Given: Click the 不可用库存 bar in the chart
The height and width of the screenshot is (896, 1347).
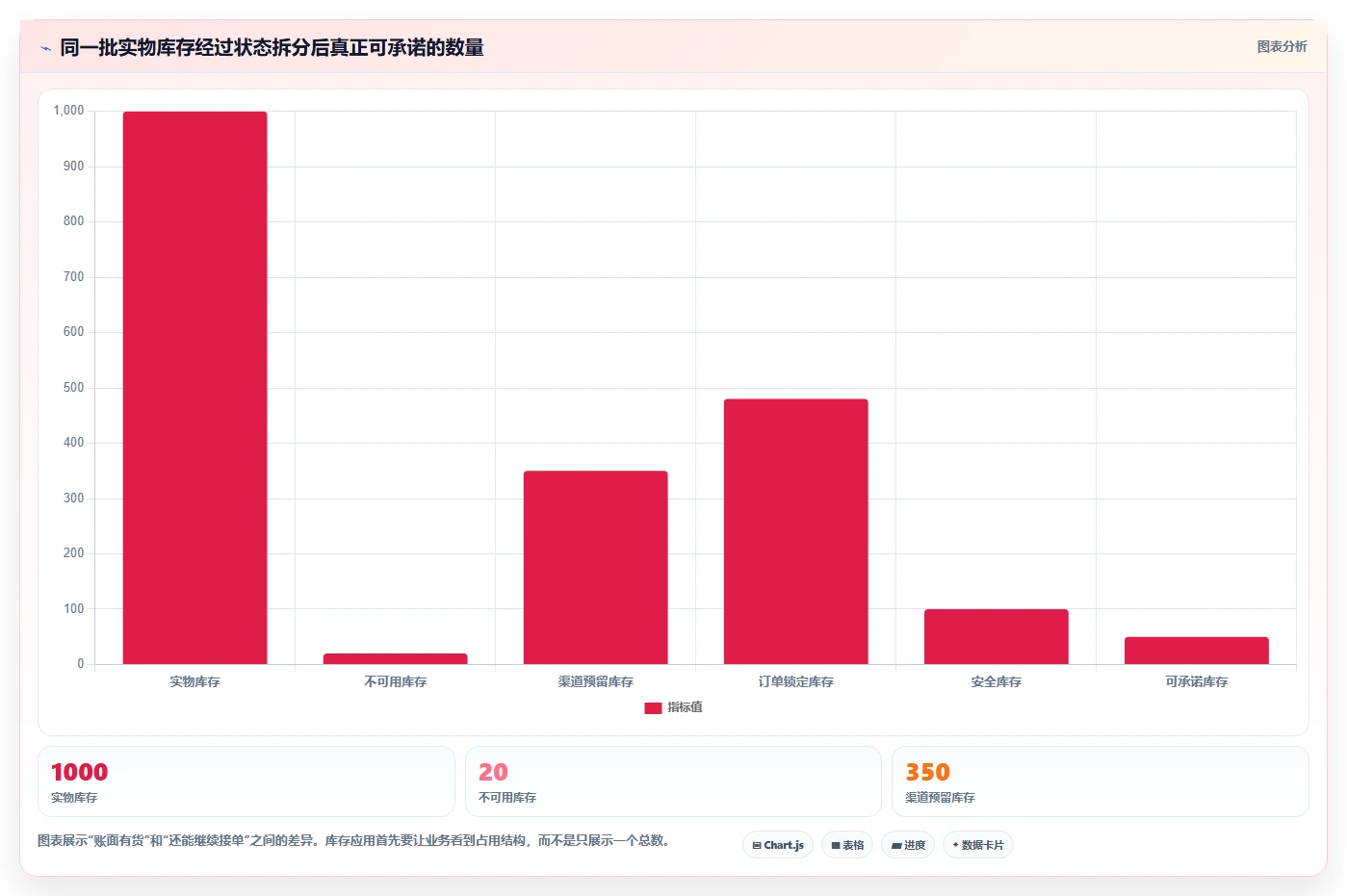Looking at the screenshot, I should click(x=395, y=658).
